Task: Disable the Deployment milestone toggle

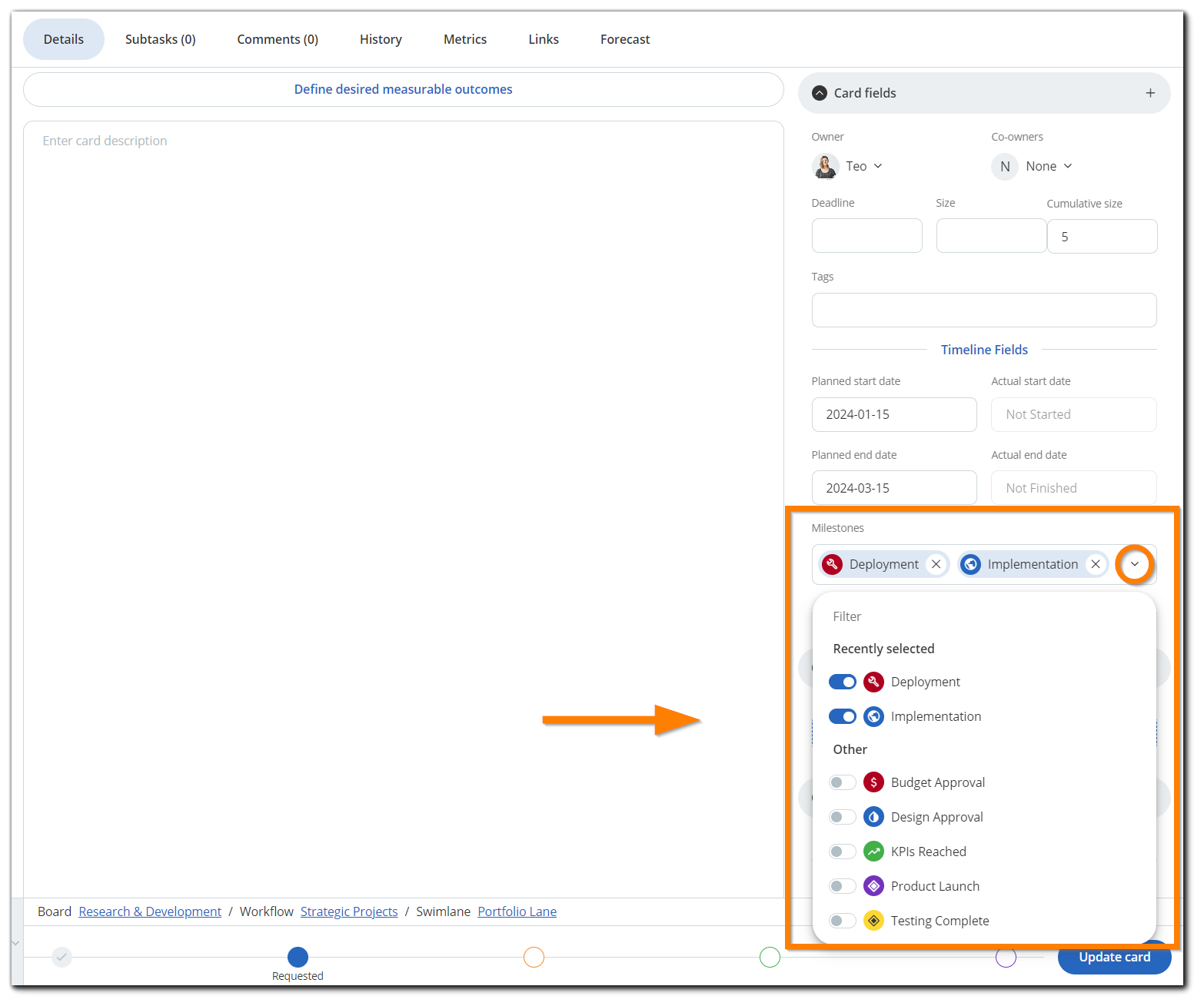Action: point(843,682)
